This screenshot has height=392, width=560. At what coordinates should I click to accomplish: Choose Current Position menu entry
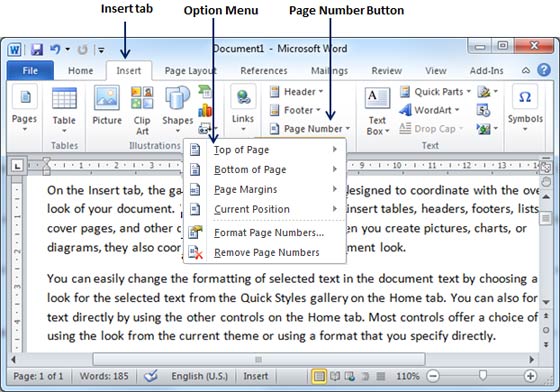pos(265,209)
